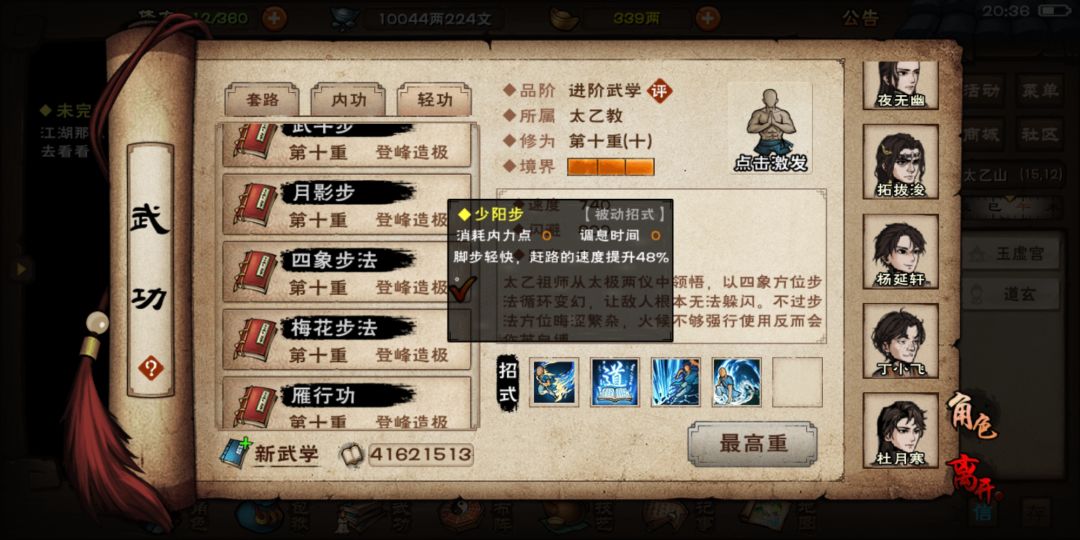Switch to the 轻功 tab
This screenshot has width=1080, height=540.
click(x=435, y=100)
